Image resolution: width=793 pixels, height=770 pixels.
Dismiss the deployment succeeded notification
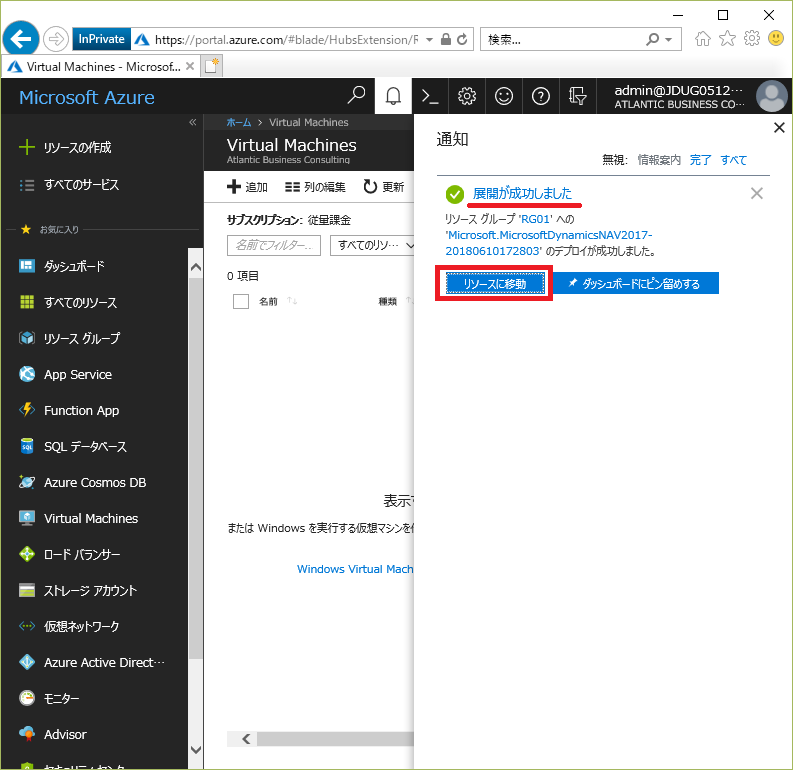pos(757,193)
